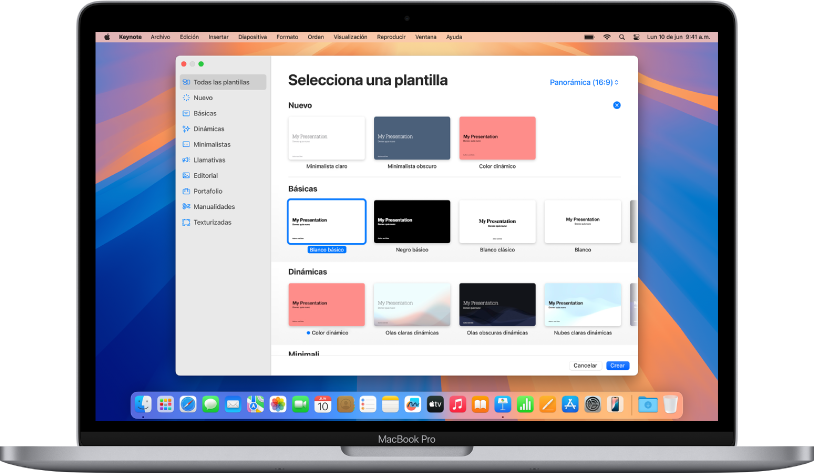Select the Blanco template thumbnail
Screen dimensions: 814x473
(582, 221)
